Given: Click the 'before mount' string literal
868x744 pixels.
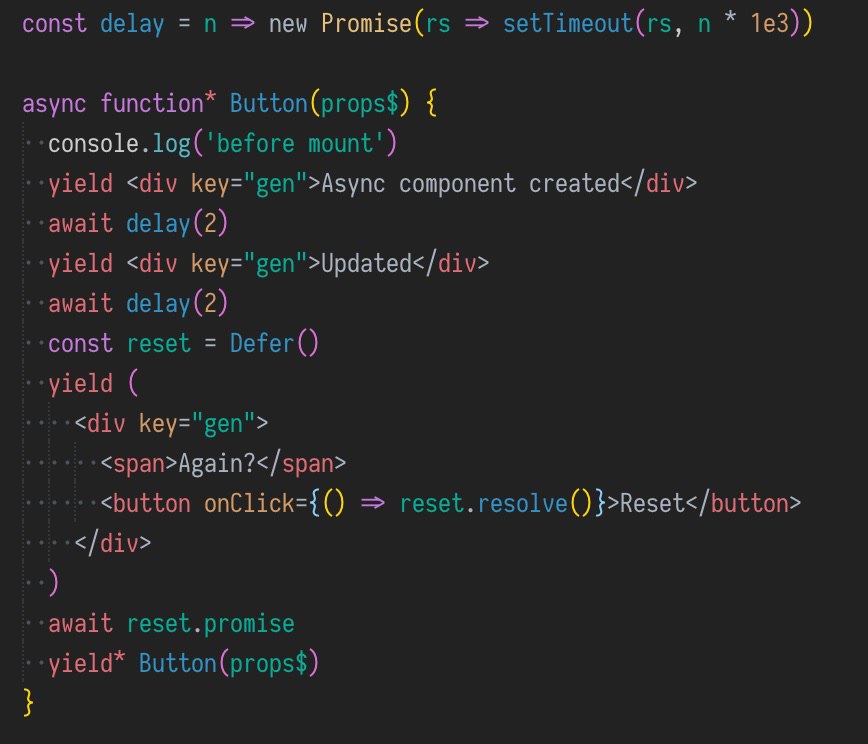Looking at the screenshot, I should 294,144.
